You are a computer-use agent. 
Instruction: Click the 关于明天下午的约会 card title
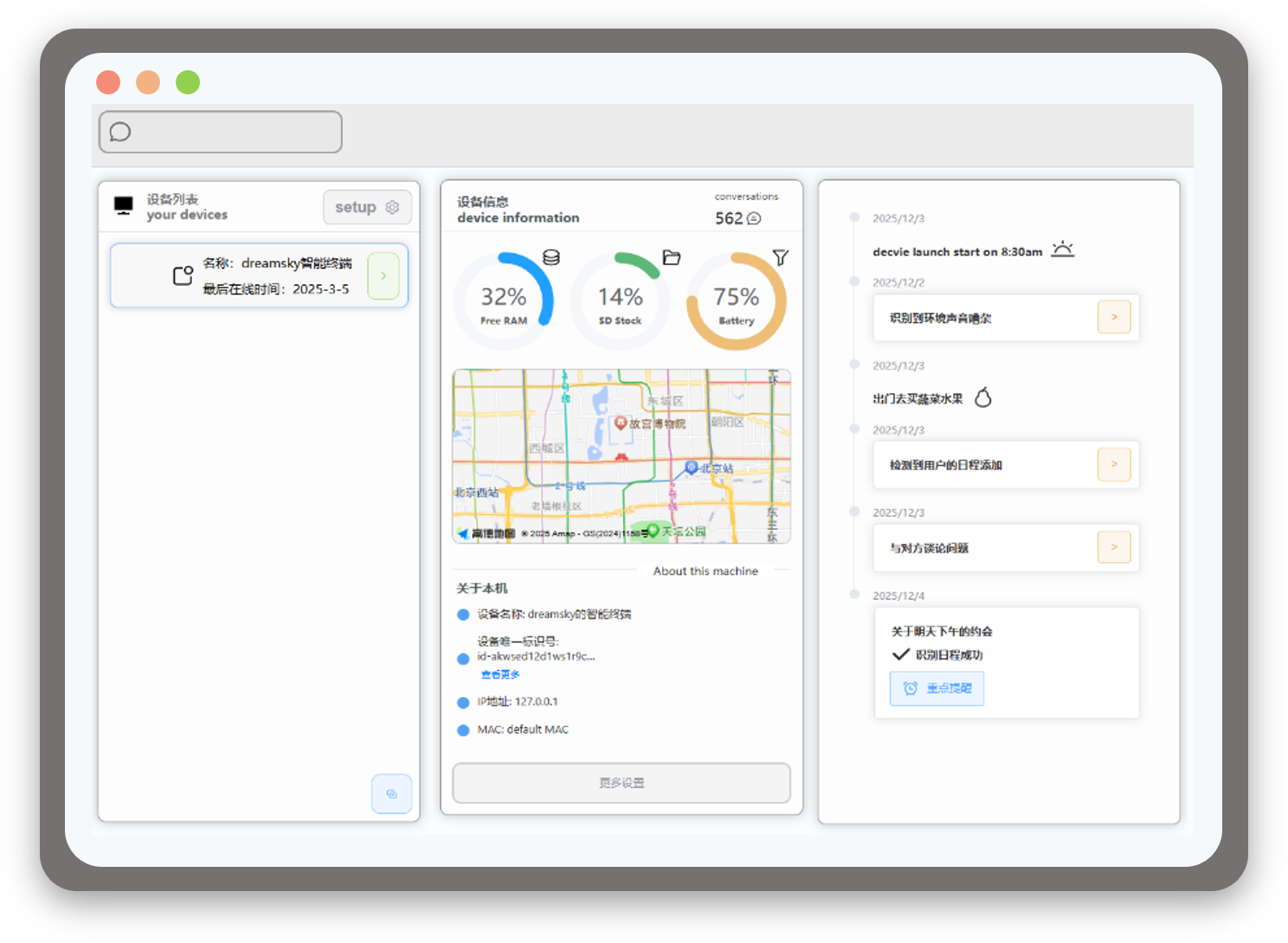942,631
